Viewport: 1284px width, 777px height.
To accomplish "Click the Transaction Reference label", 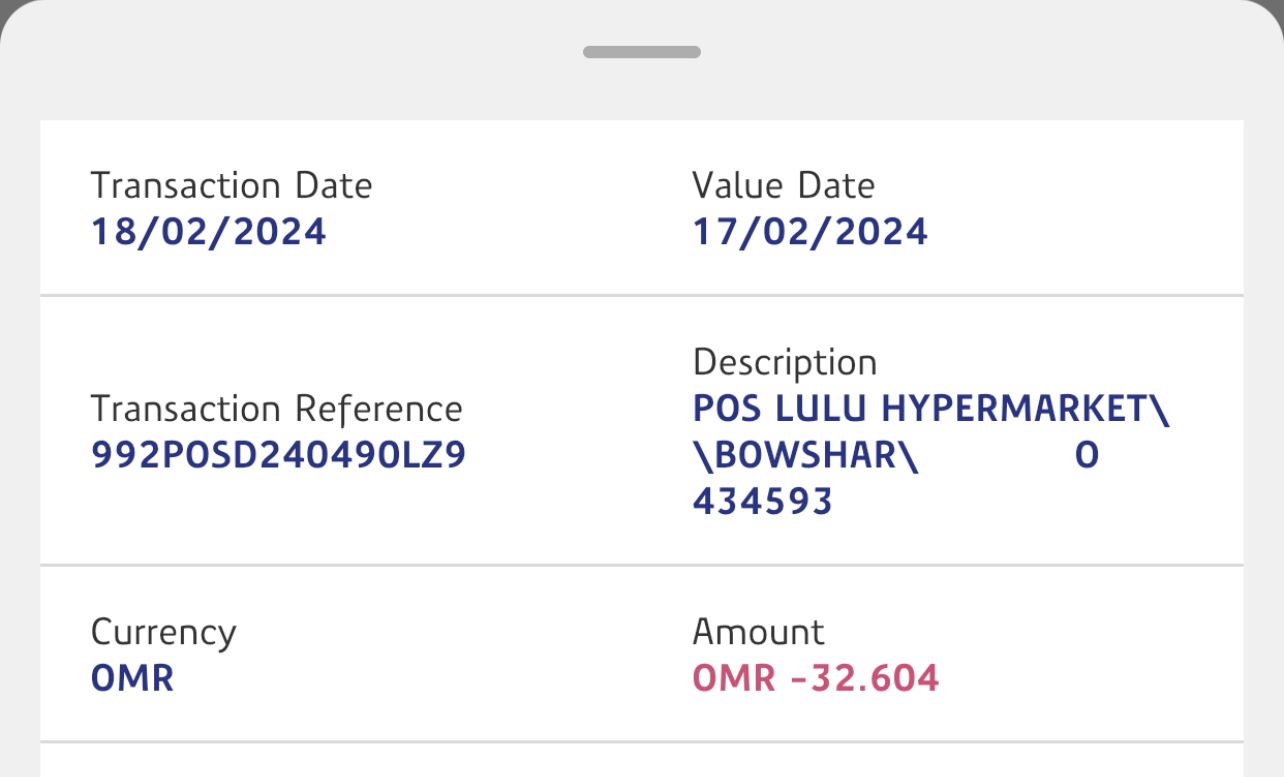I will [277, 409].
